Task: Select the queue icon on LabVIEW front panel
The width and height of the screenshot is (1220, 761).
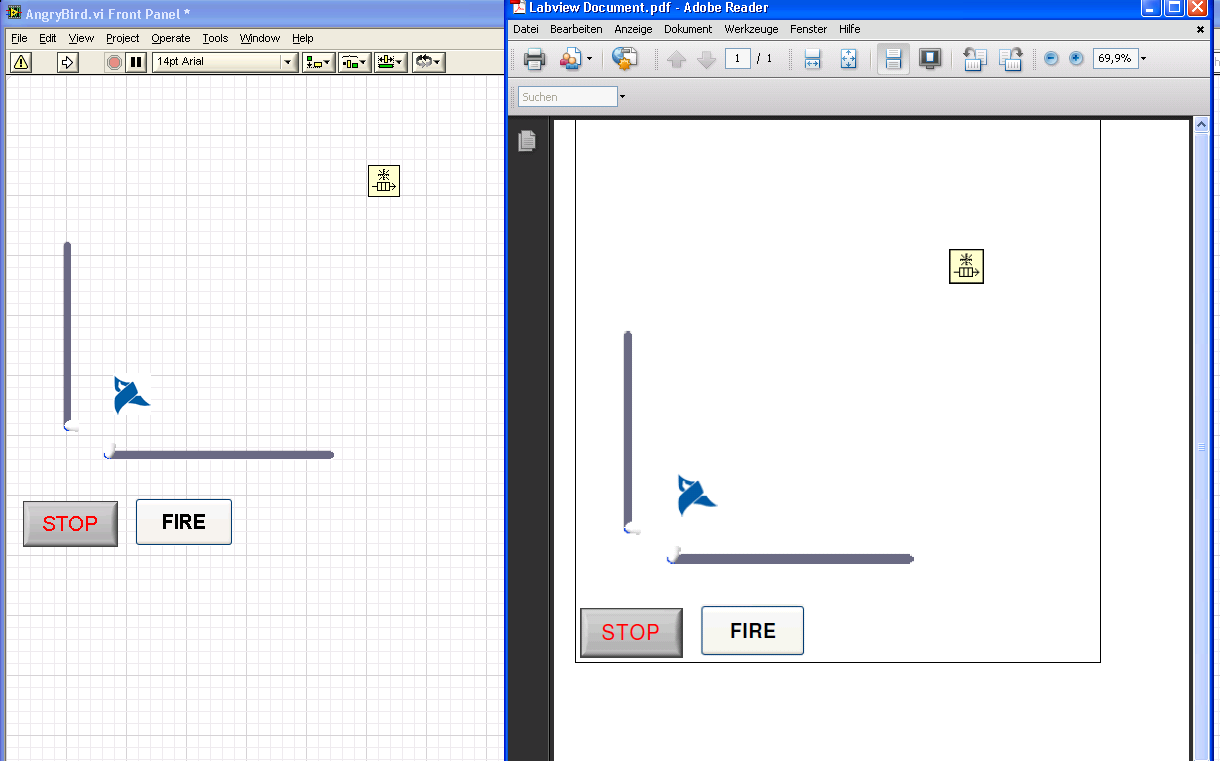Action: tap(384, 181)
